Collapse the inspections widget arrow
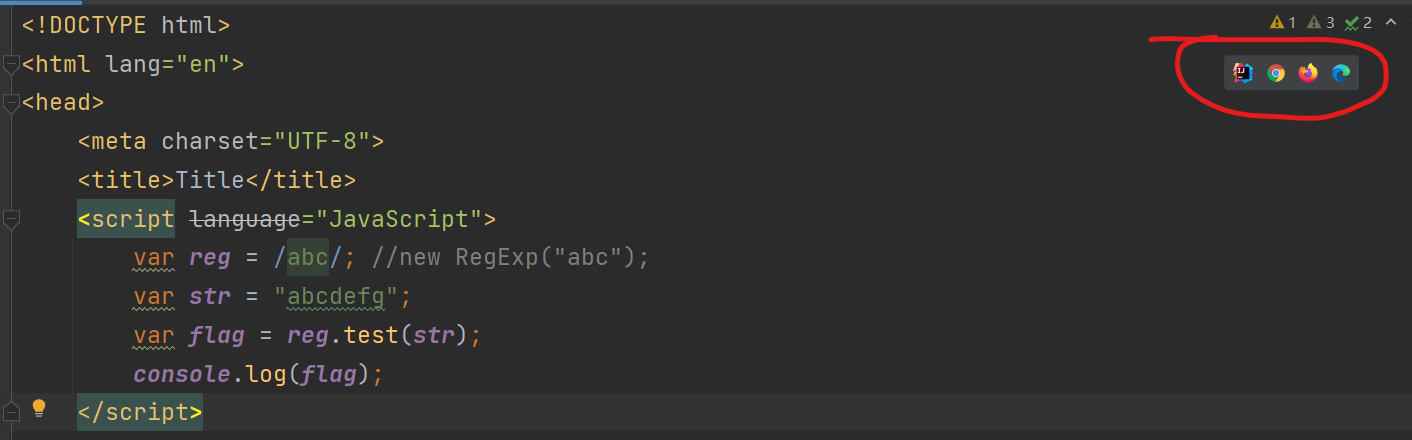This screenshot has width=1412, height=440. pos(1391,22)
